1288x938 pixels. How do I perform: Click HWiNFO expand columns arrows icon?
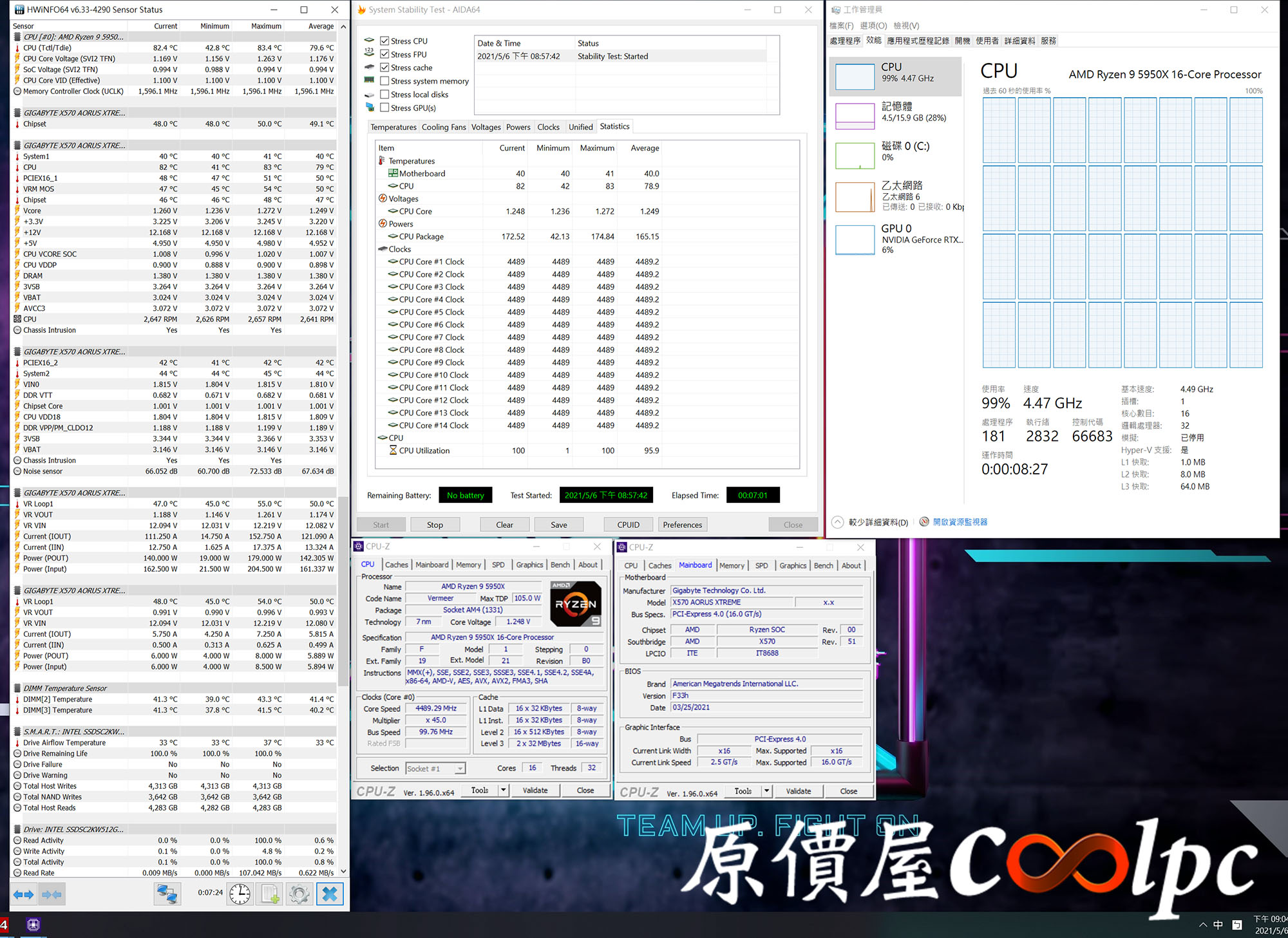(24, 894)
